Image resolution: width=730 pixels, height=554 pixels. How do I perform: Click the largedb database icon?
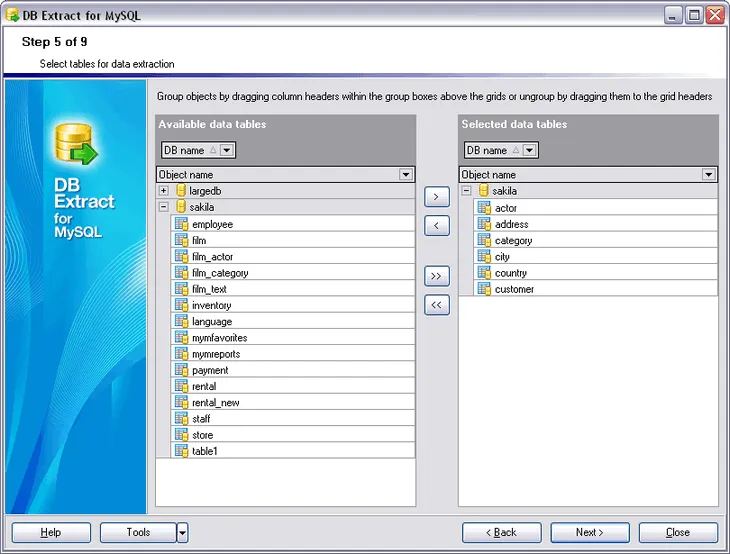(x=181, y=190)
